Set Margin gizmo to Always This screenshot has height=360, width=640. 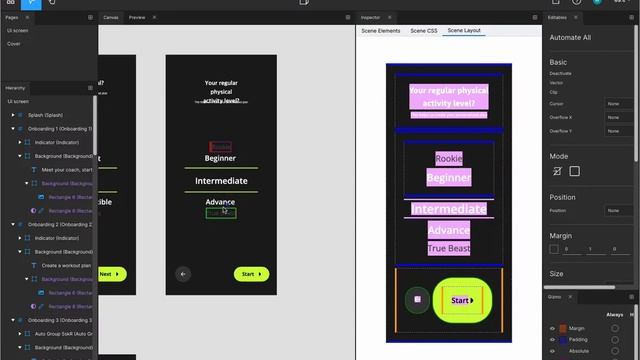[x=615, y=329]
